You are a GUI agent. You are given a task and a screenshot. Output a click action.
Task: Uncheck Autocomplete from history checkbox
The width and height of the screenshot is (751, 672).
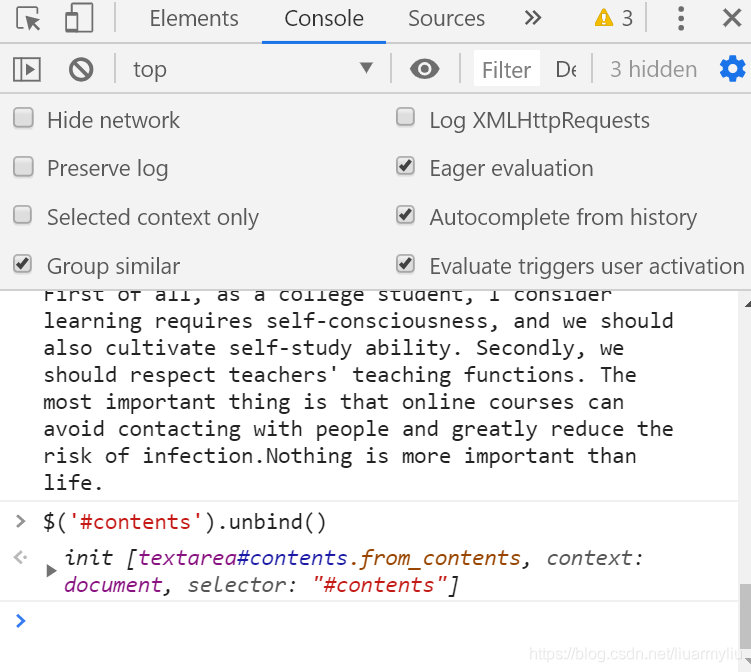point(405,216)
